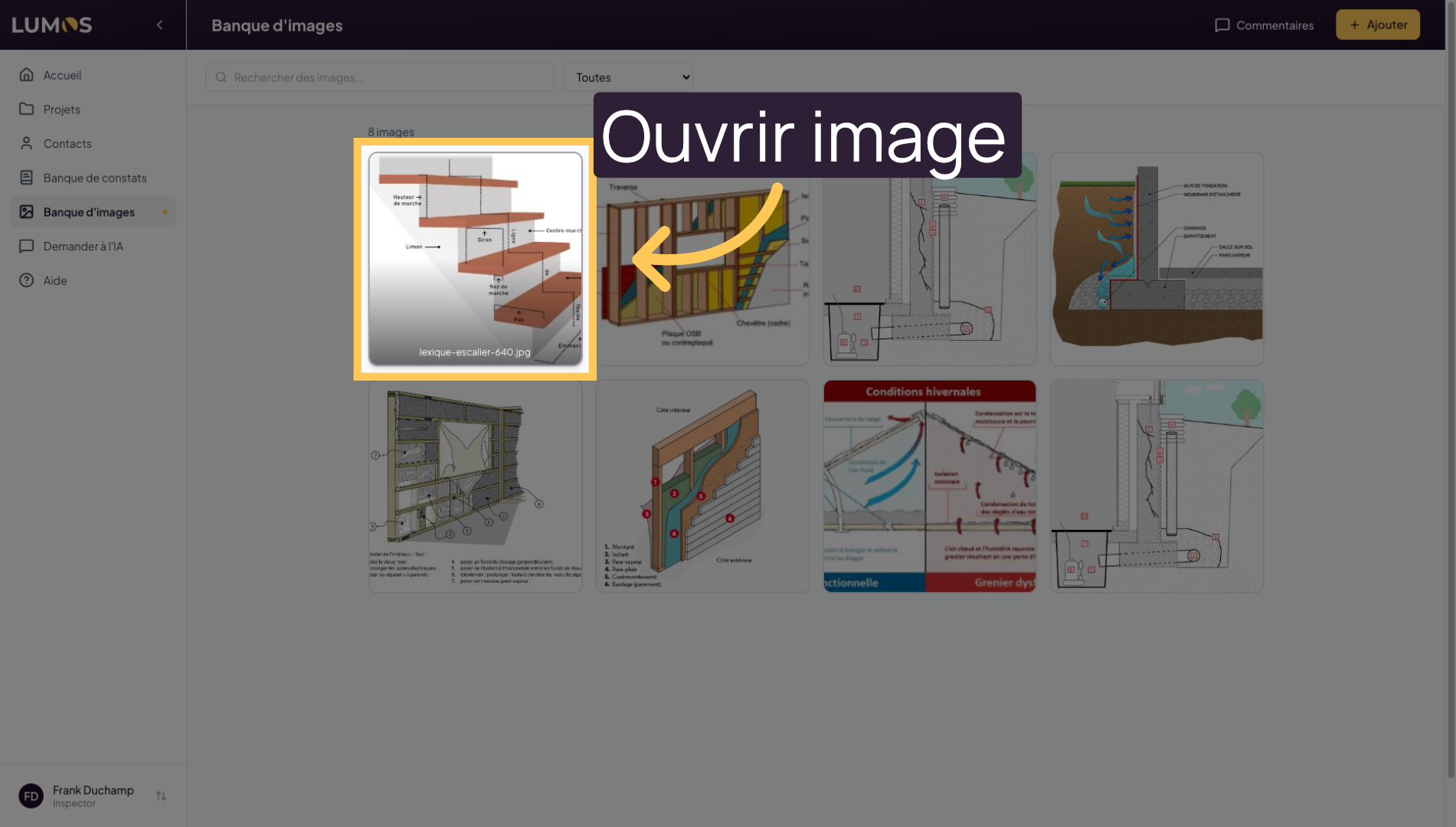Click the Banque de constats document icon

[27, 178]
